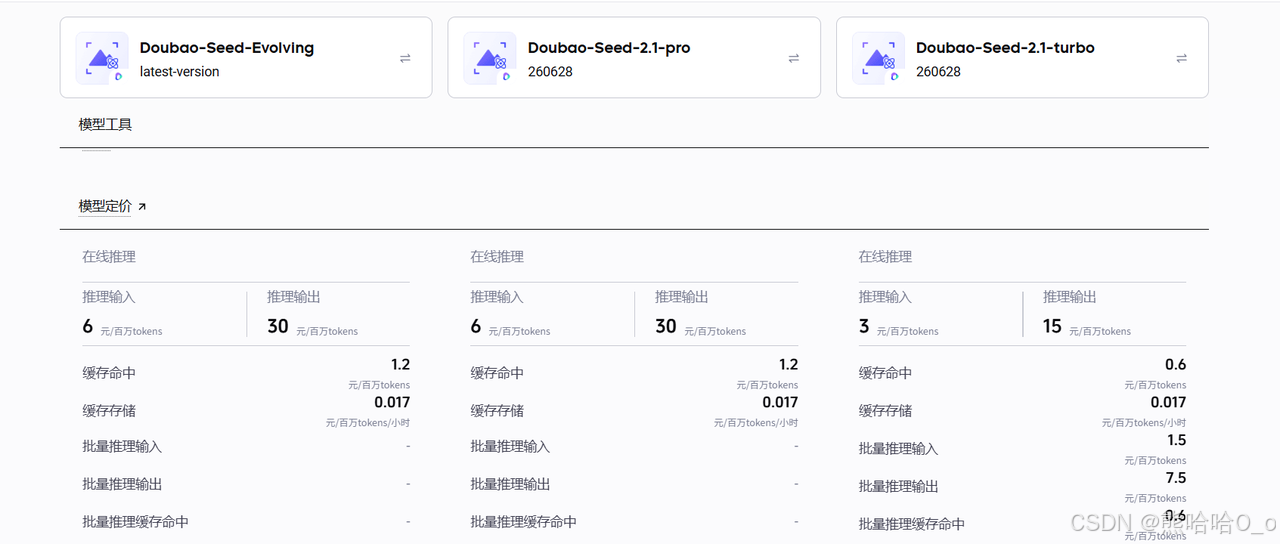Swap model in the Doubao-Seed-2.1-turbo card
This screenshot has height=544, width=1280.
pyautogui.click(x=1182, y=58)
